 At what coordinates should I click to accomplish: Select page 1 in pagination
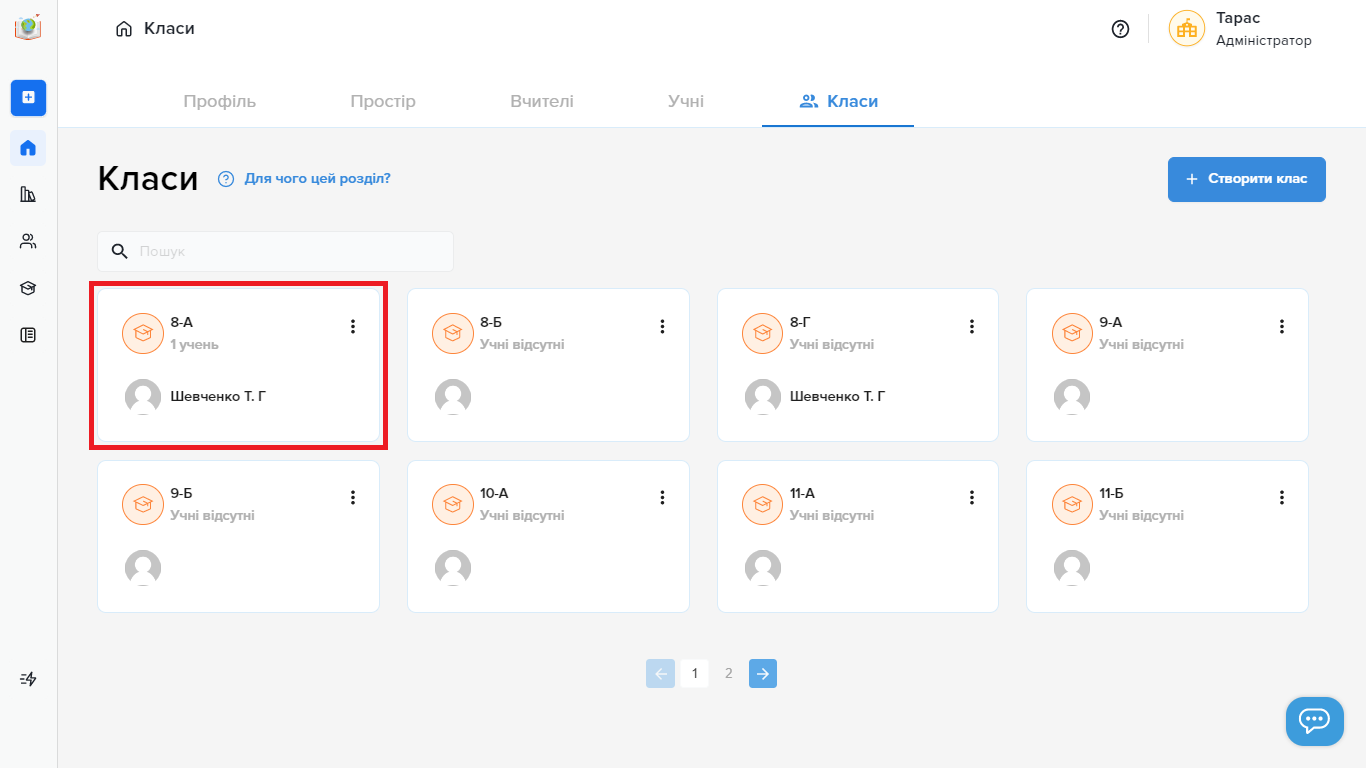(695, 674)
